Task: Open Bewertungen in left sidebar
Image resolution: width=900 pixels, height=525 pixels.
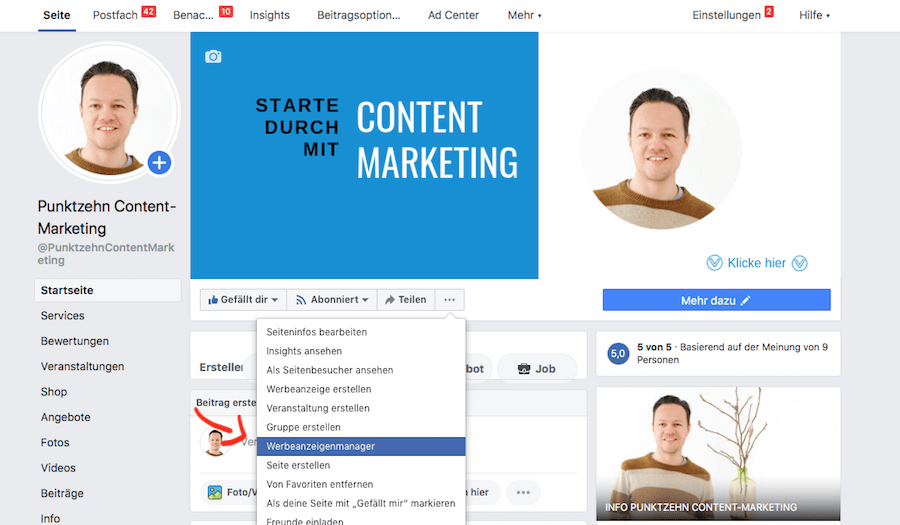Action: point(75,341)
